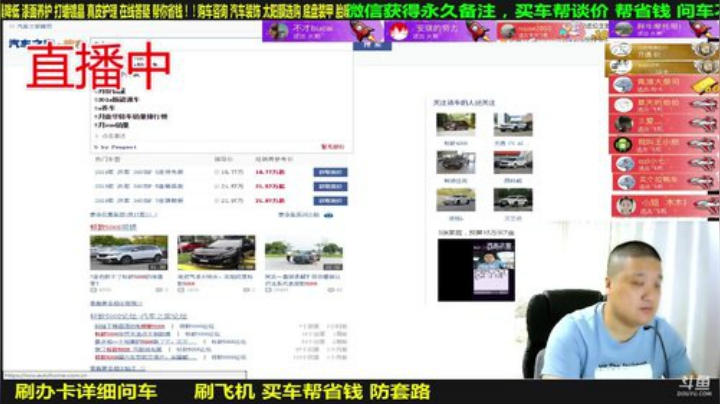This screenshot has height=404, width=720.
Task: Click the comment icon under the black sedan video
Action: [x=246, y=290]
